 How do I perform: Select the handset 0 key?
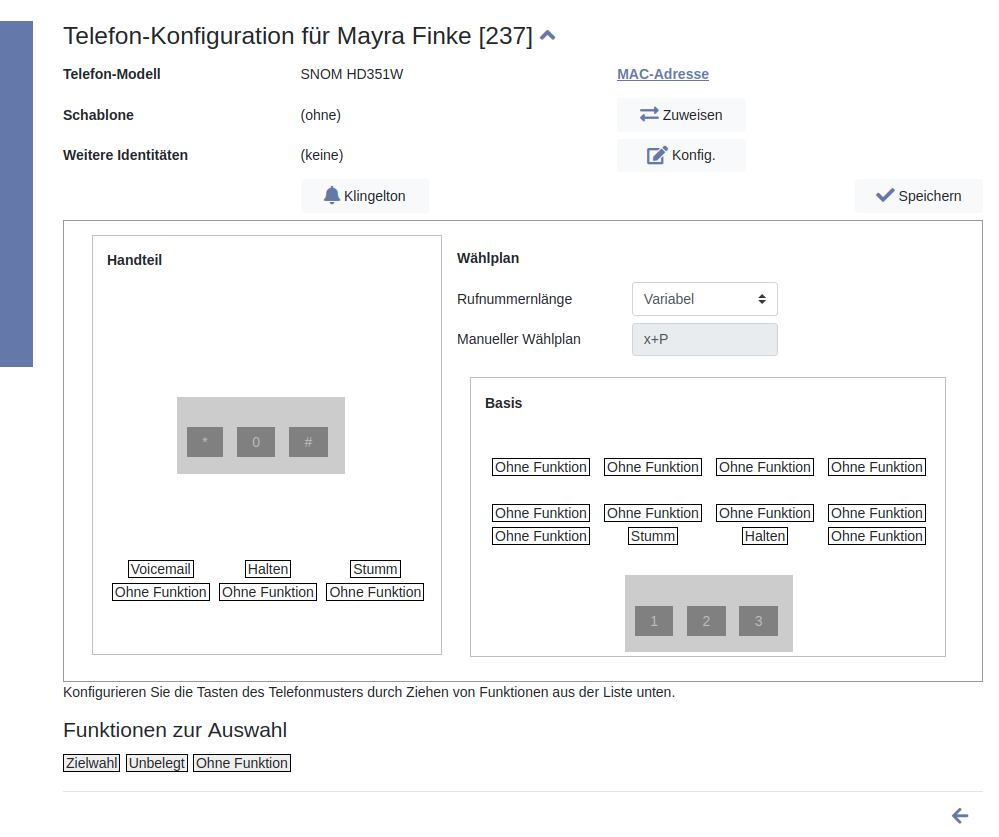pos(256,442)
